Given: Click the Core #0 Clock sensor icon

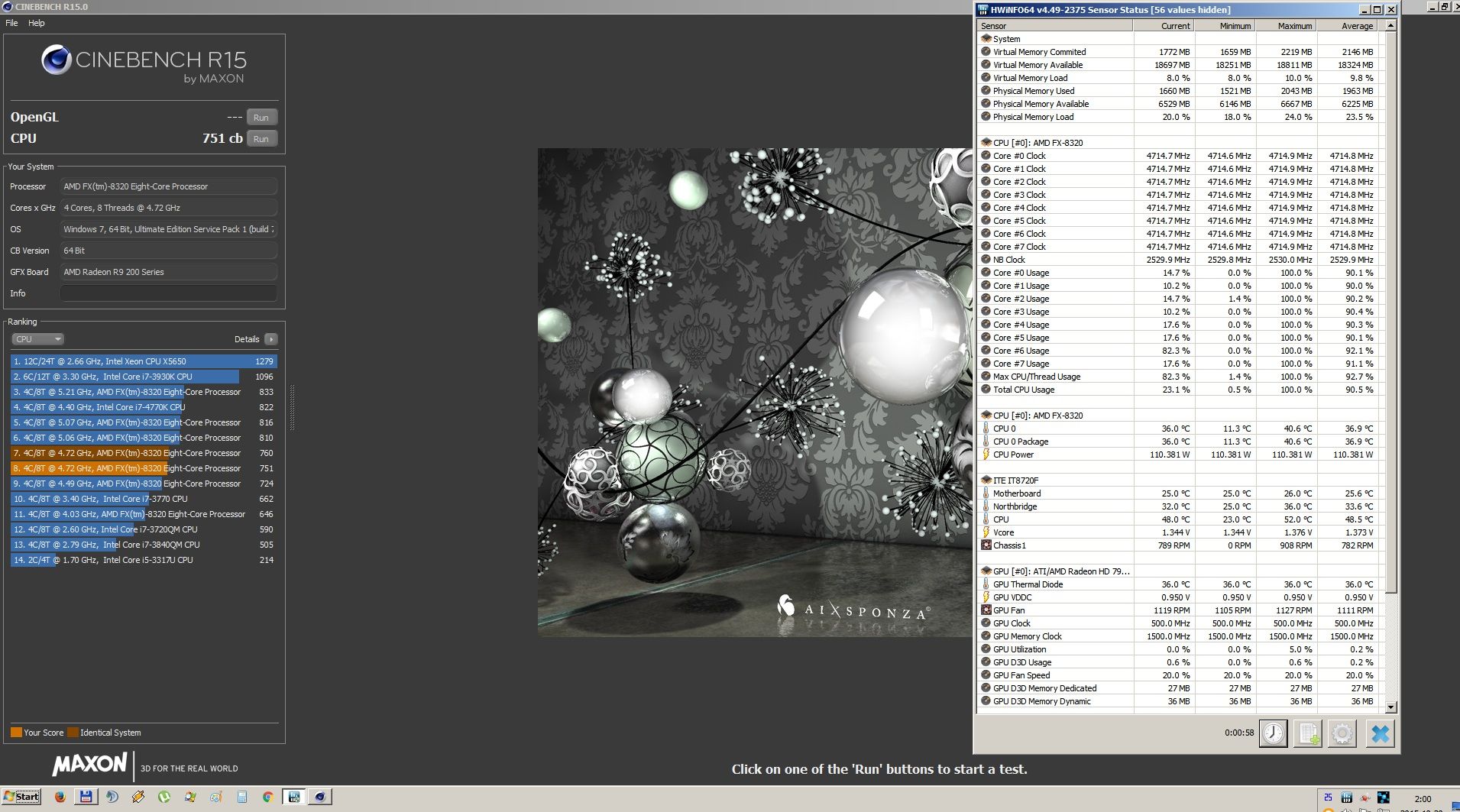Looking at the screenshot, I should pos(986,156).
